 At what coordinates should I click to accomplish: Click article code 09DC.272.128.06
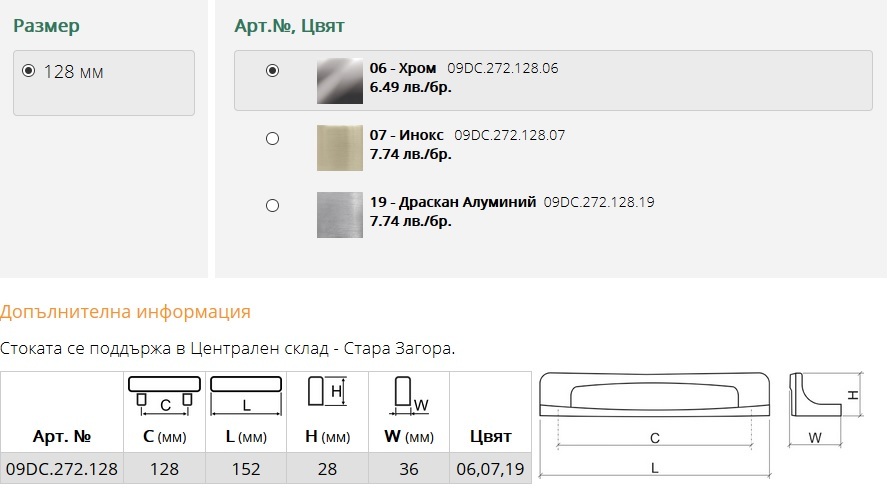502,68
